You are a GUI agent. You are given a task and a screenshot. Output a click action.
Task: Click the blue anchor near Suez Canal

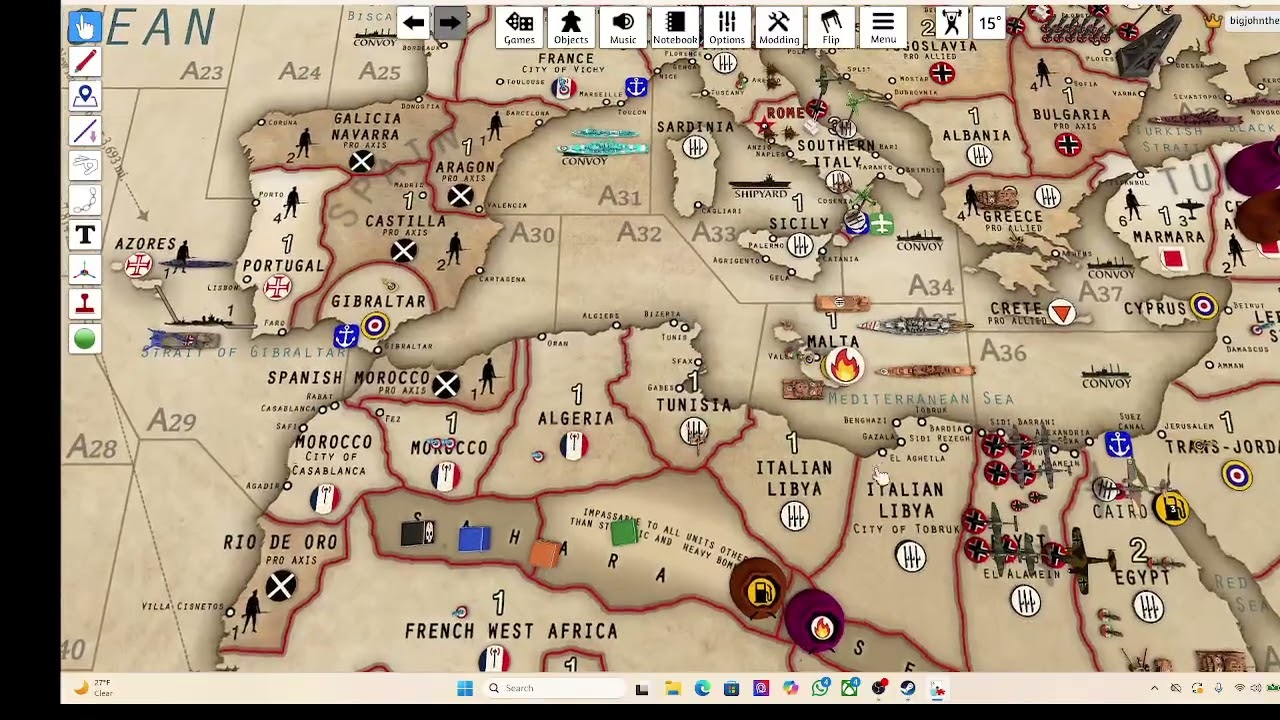(1118, 445)
